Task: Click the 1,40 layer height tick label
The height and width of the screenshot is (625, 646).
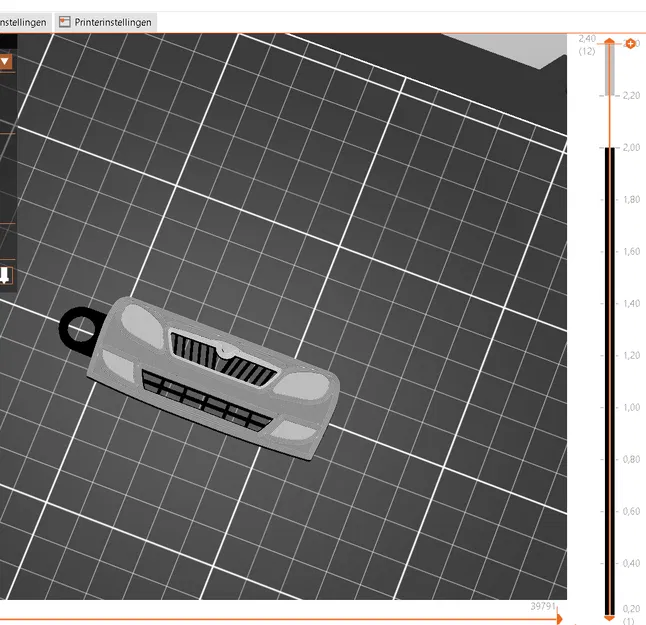Action: coord(631,304)
